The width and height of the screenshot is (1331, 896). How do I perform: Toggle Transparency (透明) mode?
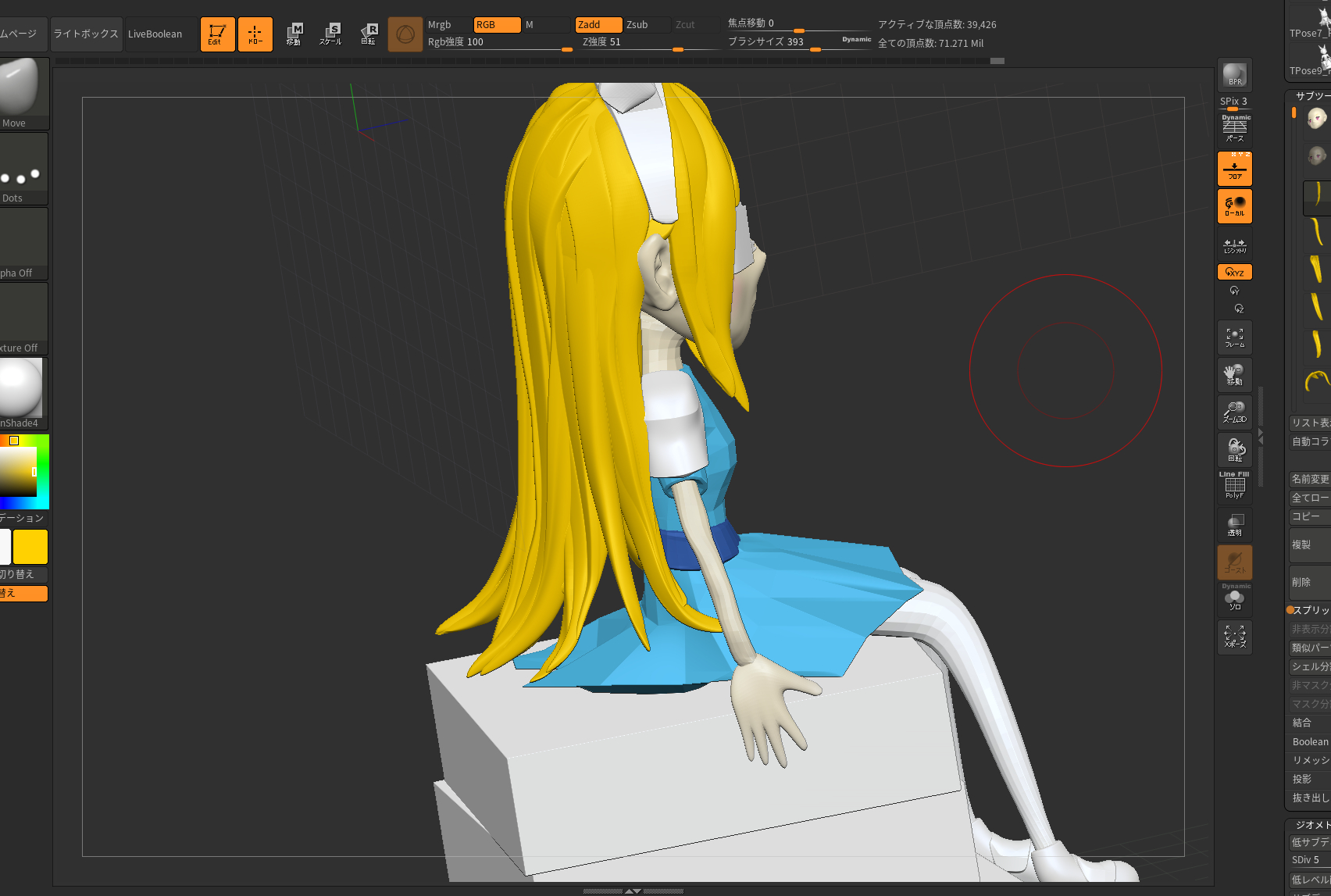tap(1235, 525)
